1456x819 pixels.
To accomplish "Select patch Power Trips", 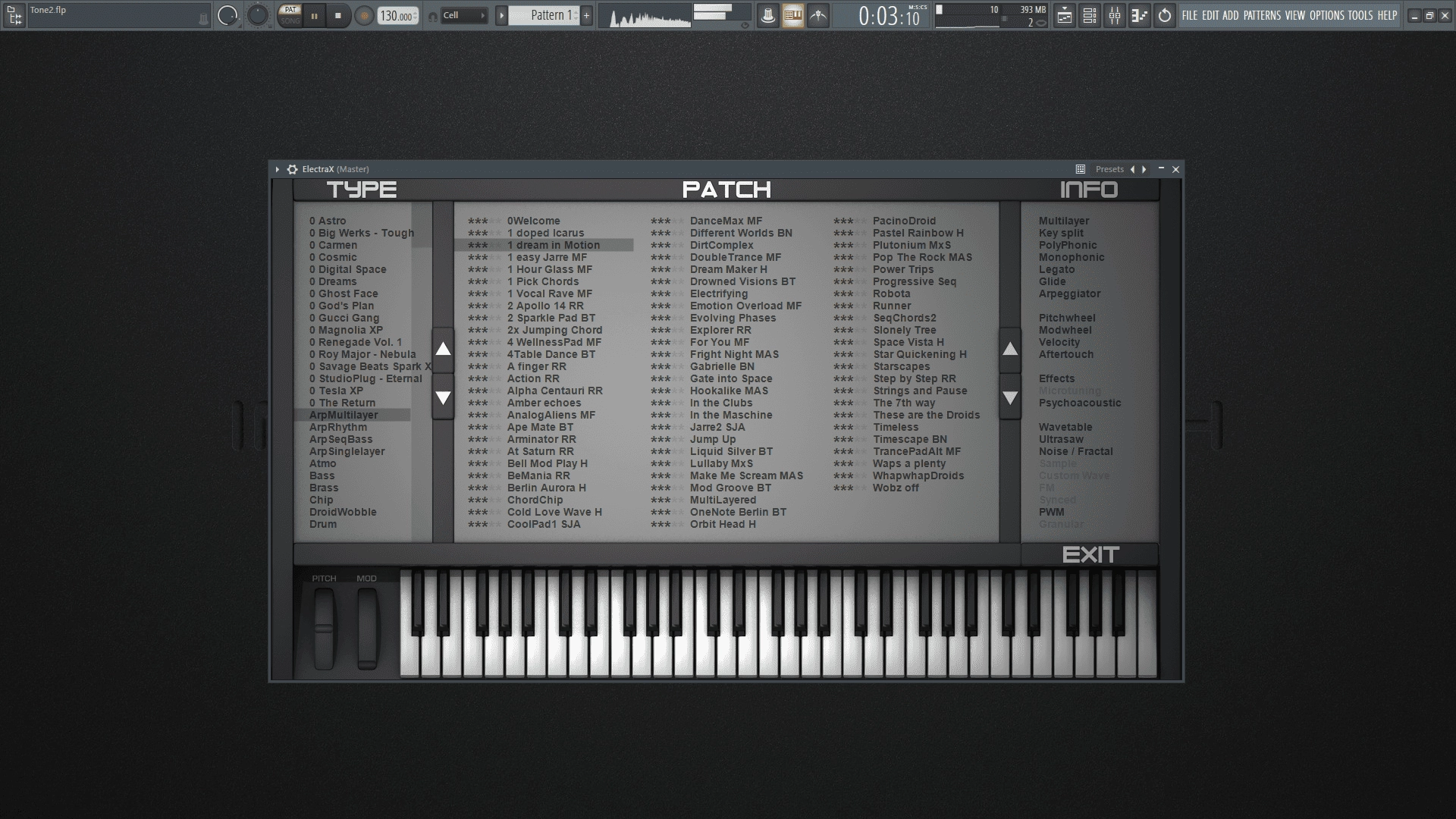I will tap(903, 269).
